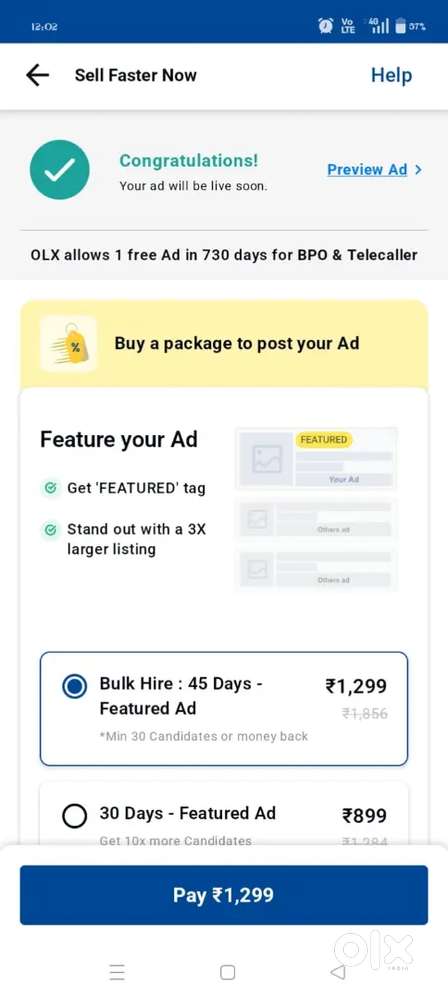Tap the FEATURED yellow badge in preview
448x1000 pixels.
pos(324,439)
